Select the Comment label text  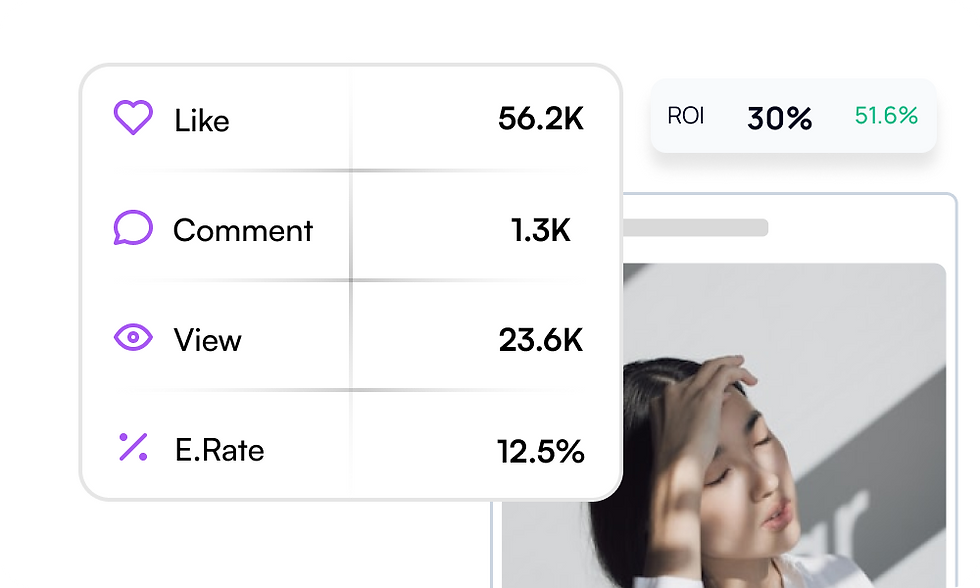pyautogui.click(x=243, y=231)
